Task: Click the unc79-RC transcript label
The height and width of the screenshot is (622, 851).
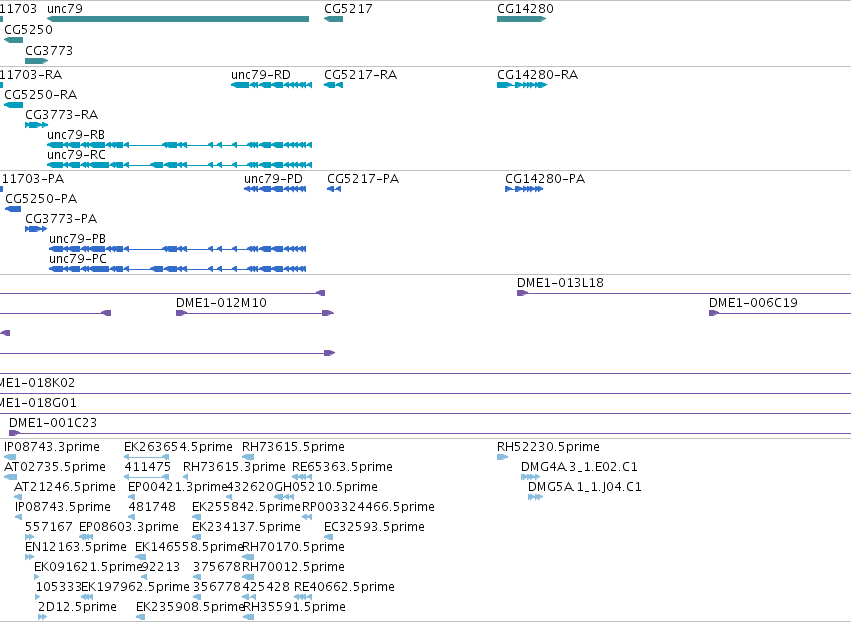Action: (76, 155)
